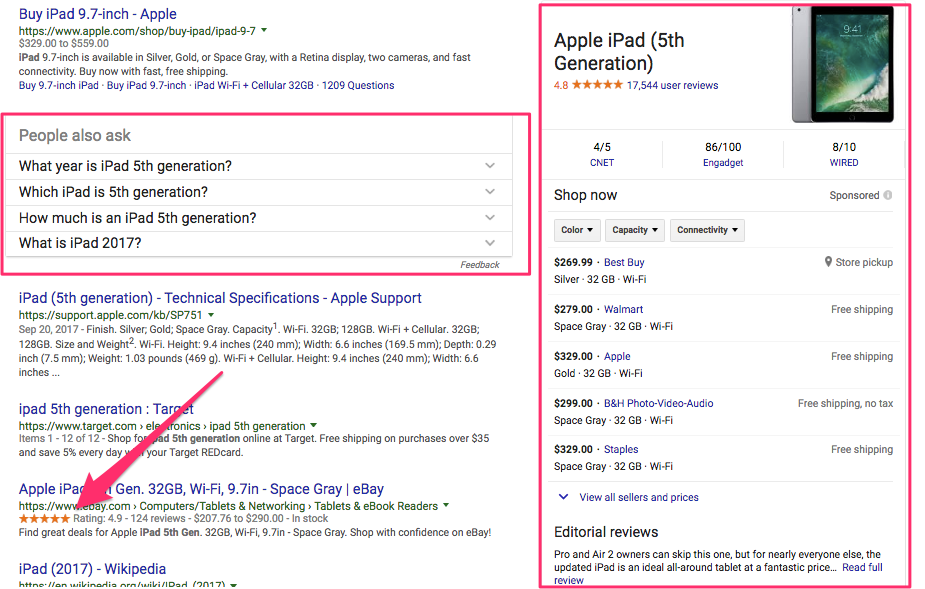This screenshot has height=589, width=925.
Task: Click '$329.00 to $559.00' price range text
Action: click(x=64, y=44)
